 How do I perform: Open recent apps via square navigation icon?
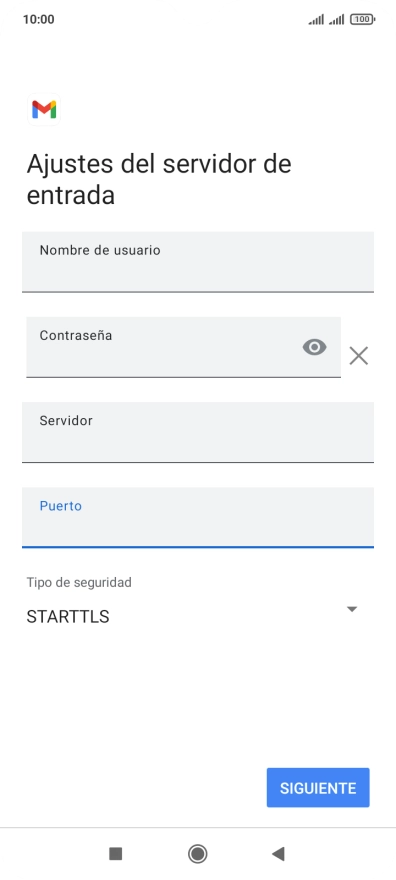coord(116,854)
